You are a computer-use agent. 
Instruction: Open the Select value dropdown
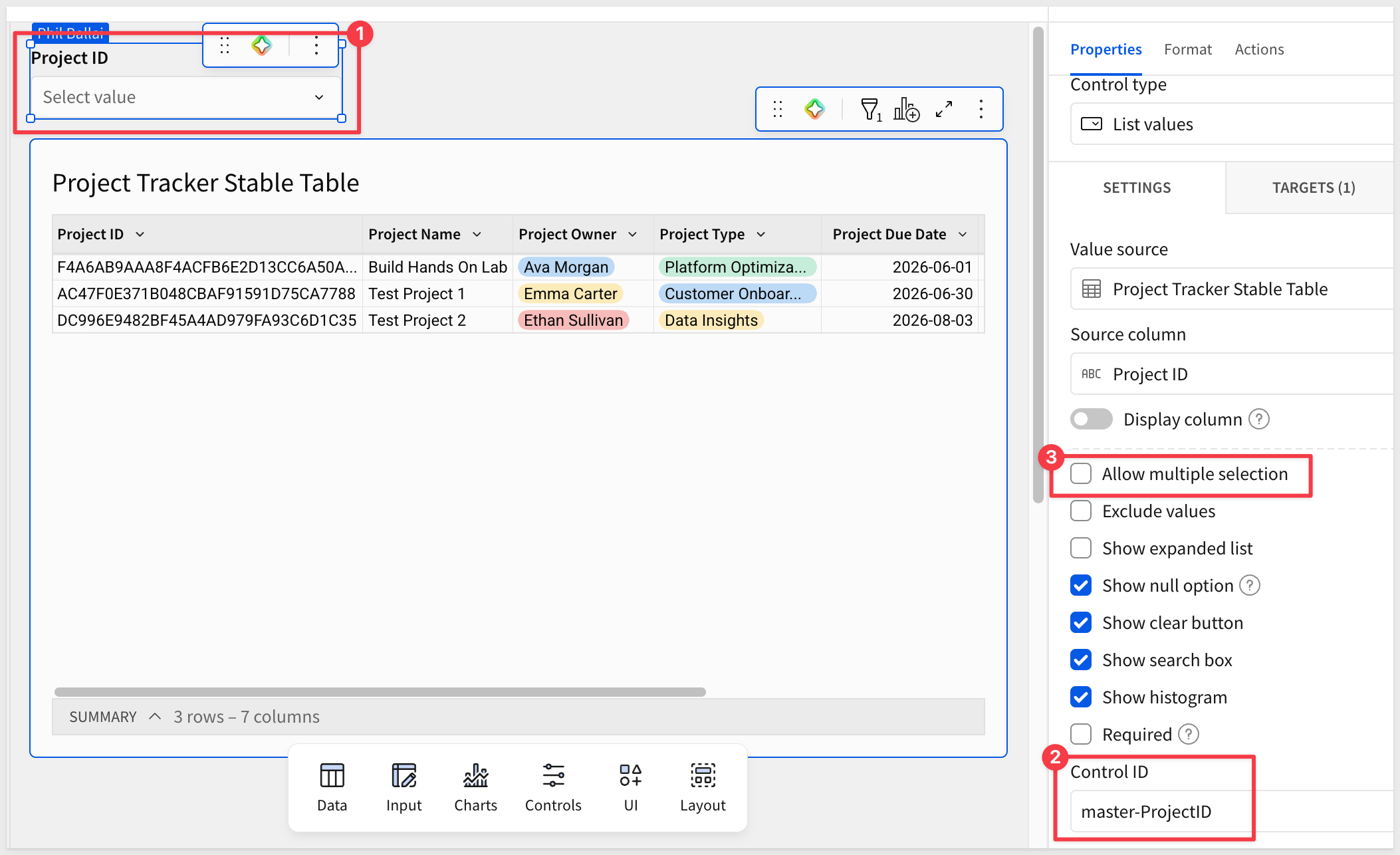pyautogui.click(x=186, y=97)
